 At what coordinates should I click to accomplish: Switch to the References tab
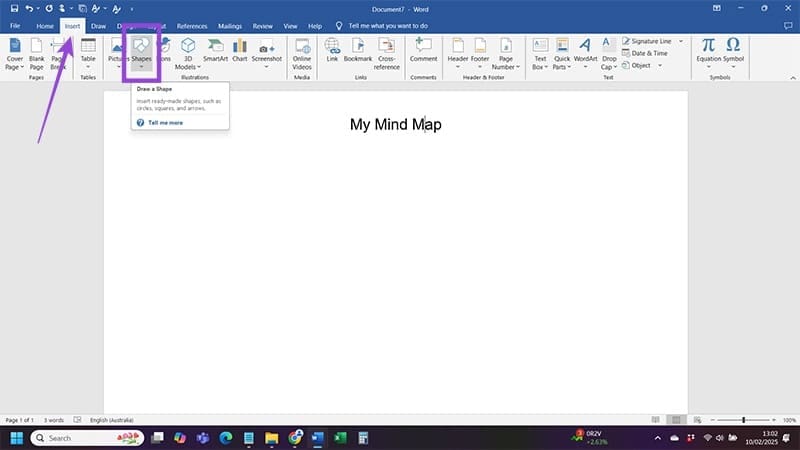pos(192,25)
